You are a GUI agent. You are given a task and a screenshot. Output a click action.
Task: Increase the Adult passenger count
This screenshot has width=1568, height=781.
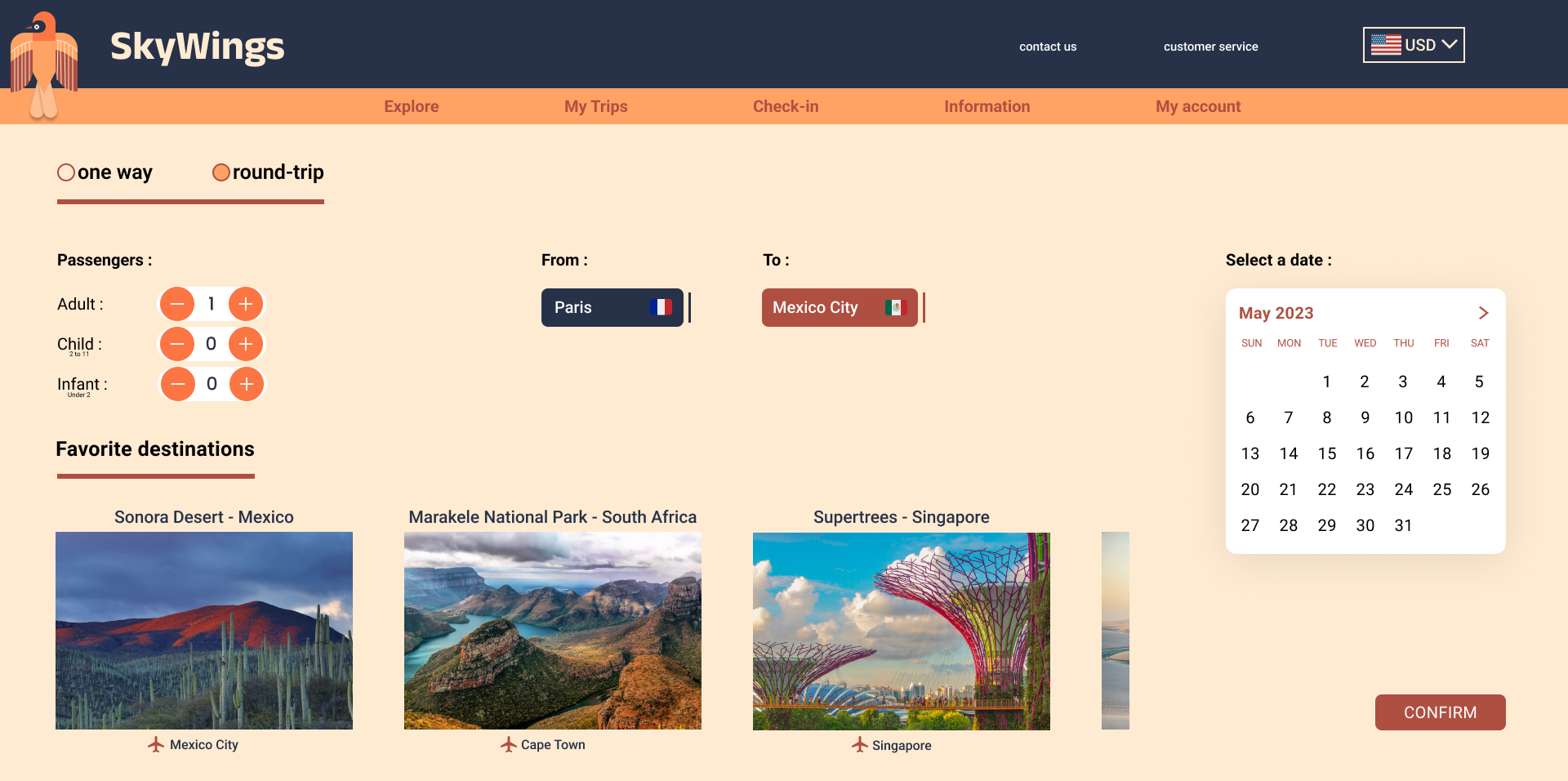(x=246, y=304)
